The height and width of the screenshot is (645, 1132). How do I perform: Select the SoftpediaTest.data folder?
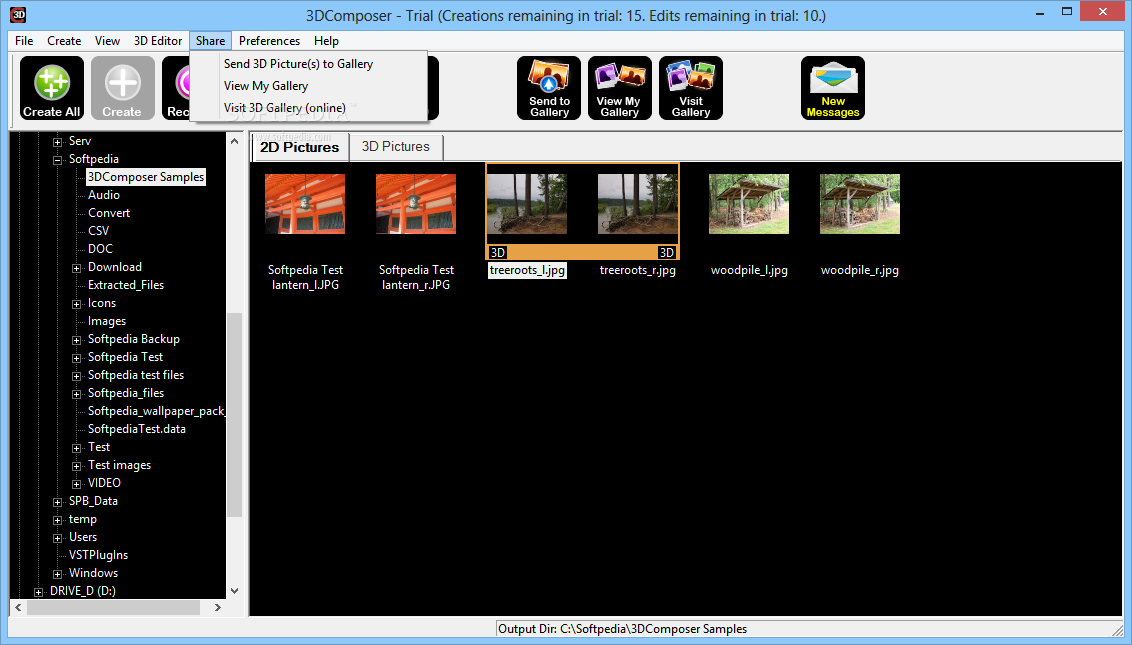pyautogui.click(x=136, y=429)
